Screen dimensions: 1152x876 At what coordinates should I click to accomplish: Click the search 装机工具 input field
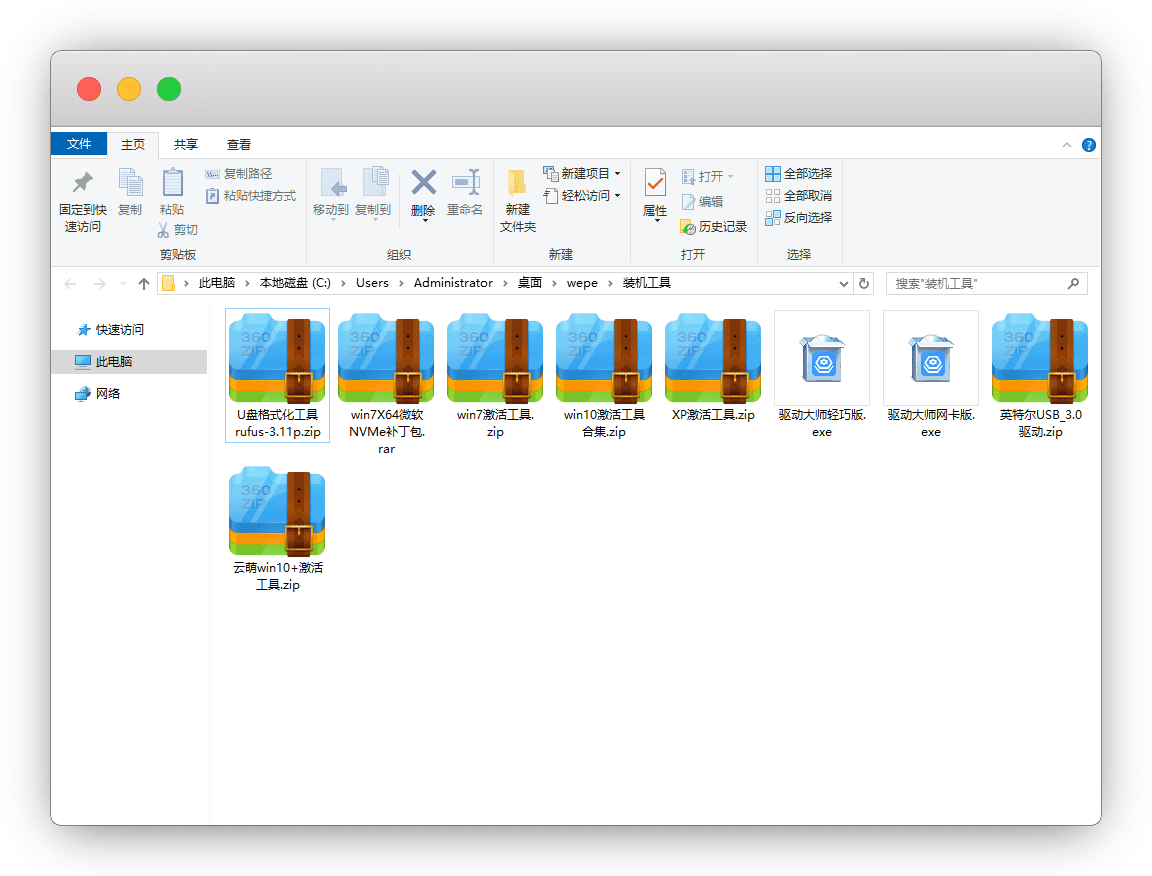(x=976, y=284)
